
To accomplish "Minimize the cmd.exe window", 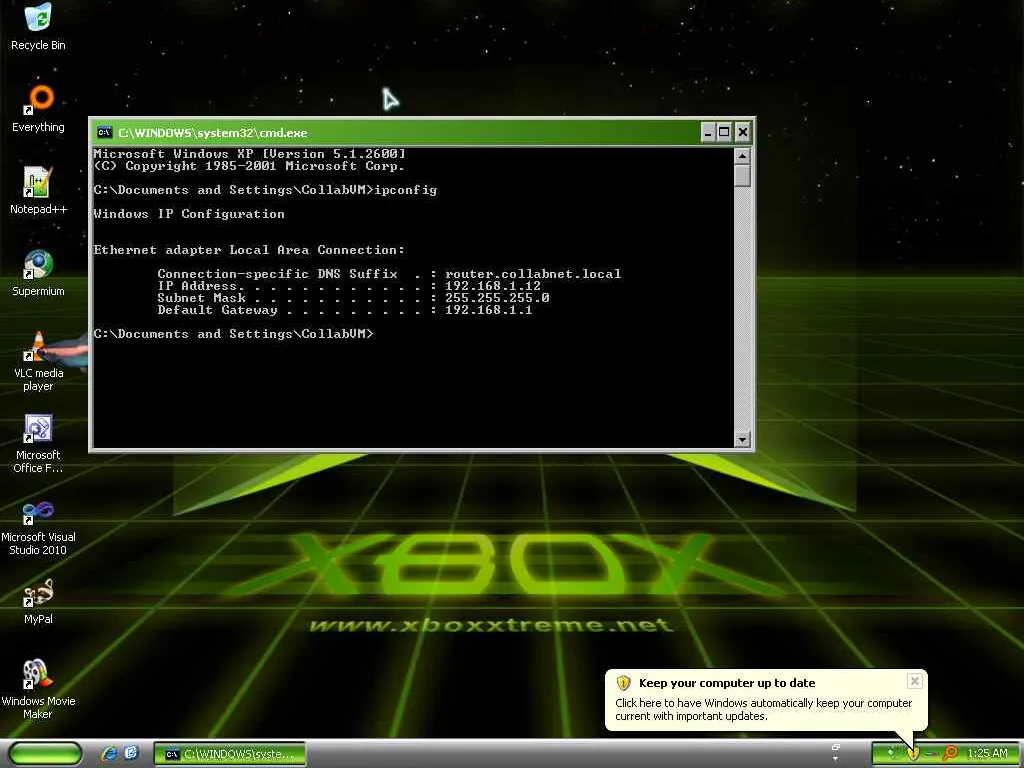I will [708, 133].
